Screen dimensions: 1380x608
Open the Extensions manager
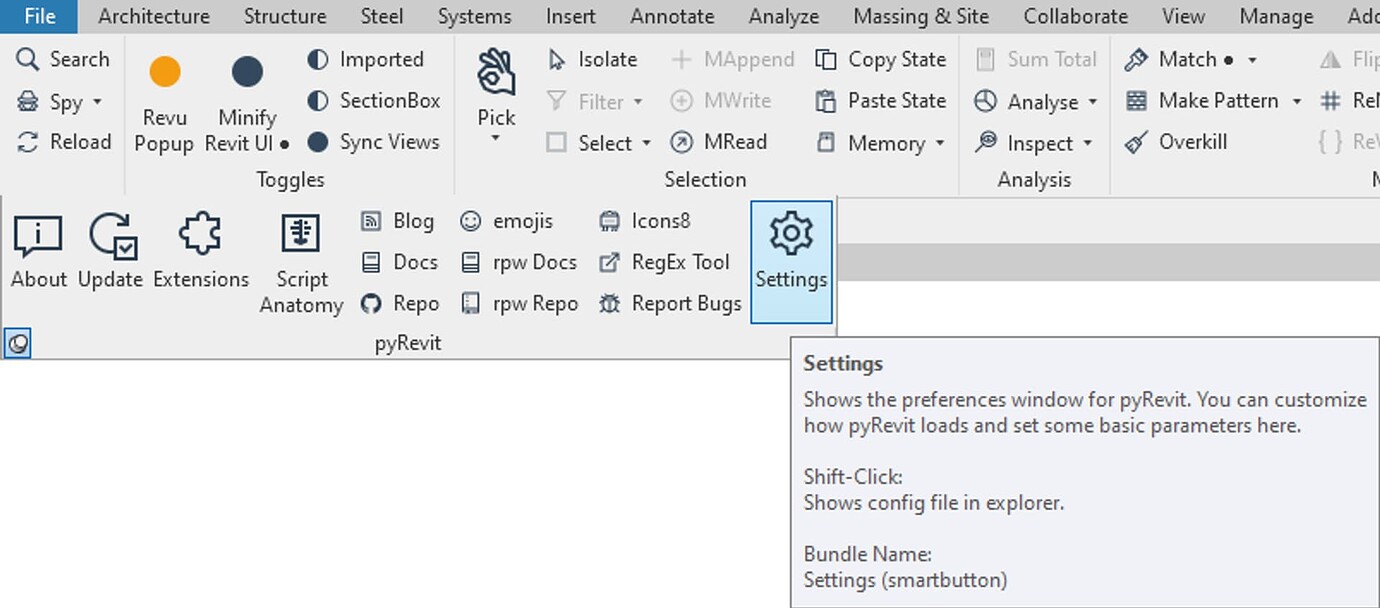pos(200,252)
